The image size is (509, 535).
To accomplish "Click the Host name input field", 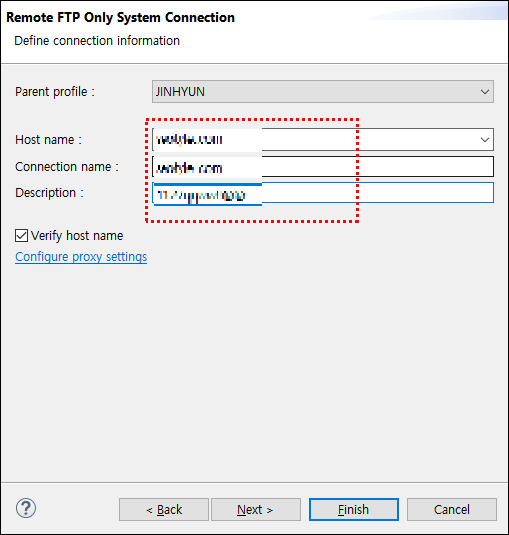I will [323, 140].
